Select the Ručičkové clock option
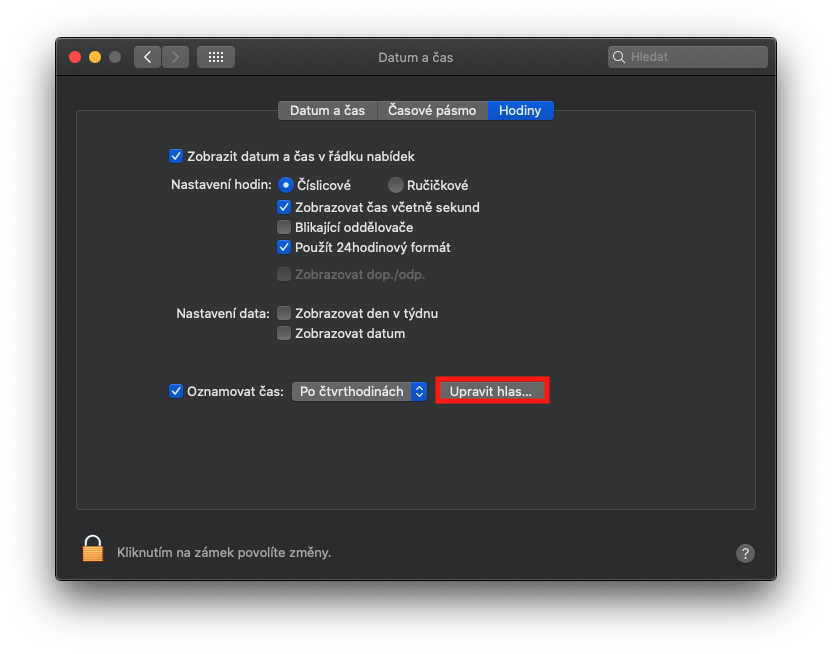Screen dimensions: 832x654 [x=396, y=185]
